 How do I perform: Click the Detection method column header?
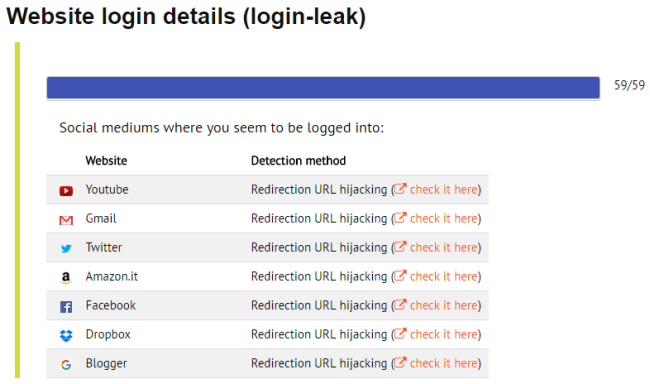click(298, 161)
